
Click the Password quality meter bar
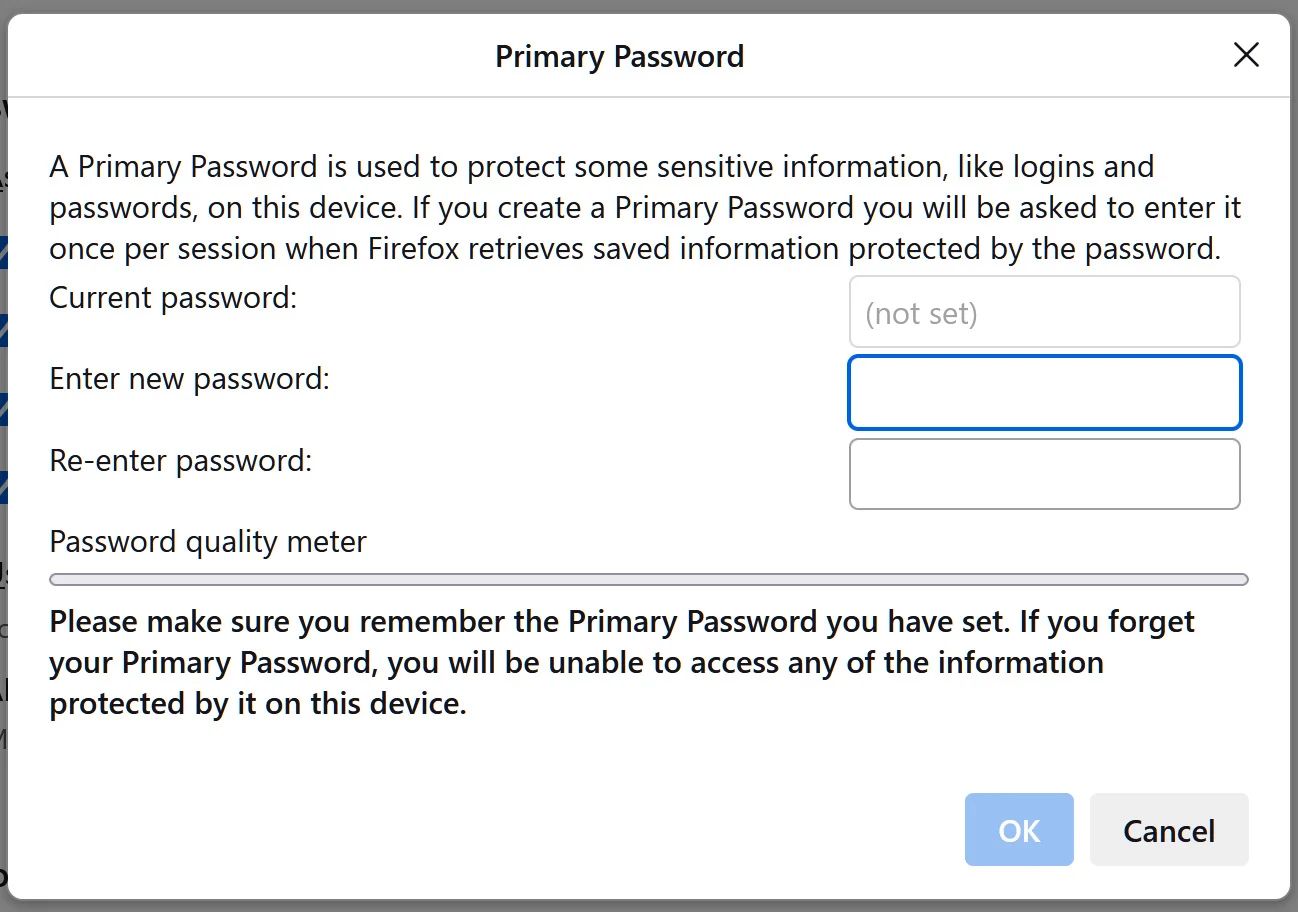pyautogui.click(x=649, y=579)
